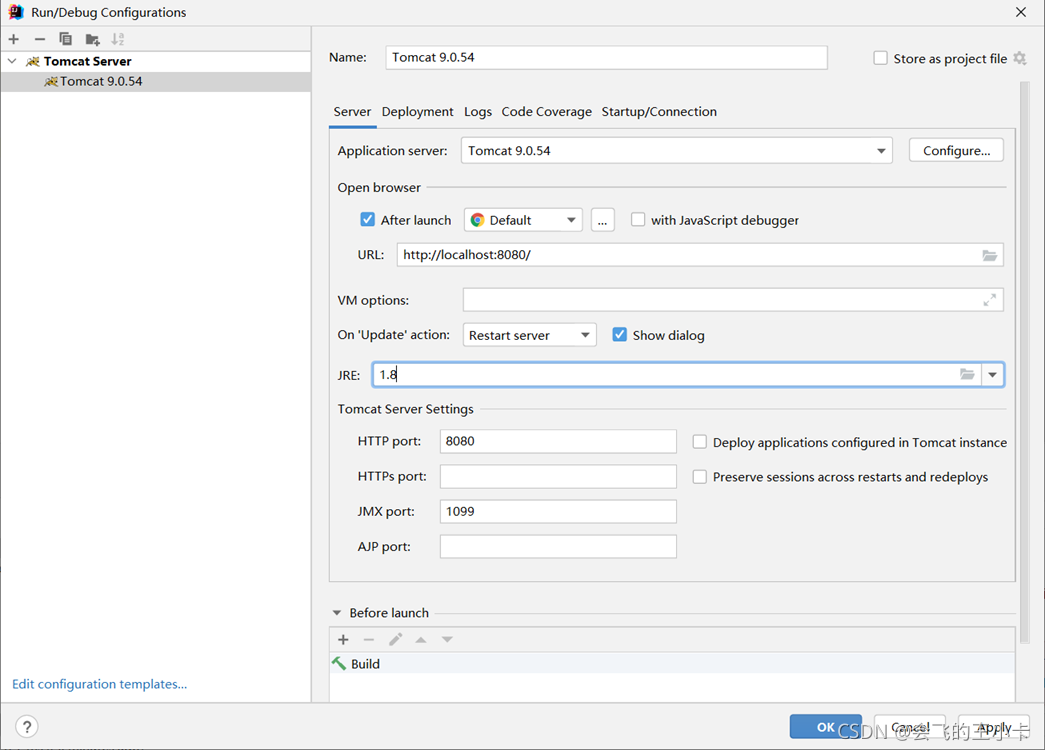Create new configuration folder

tap(93, 39)
